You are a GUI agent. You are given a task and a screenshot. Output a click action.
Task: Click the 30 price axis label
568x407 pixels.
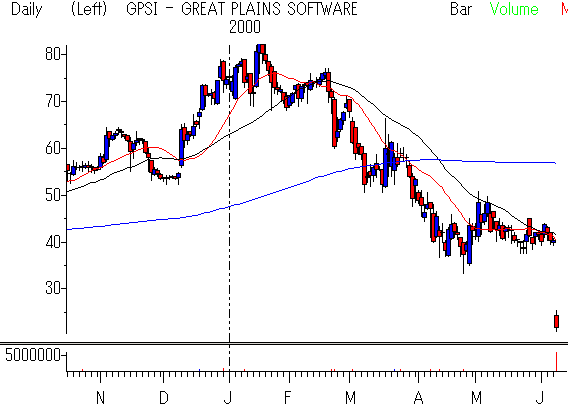[53, 289]
